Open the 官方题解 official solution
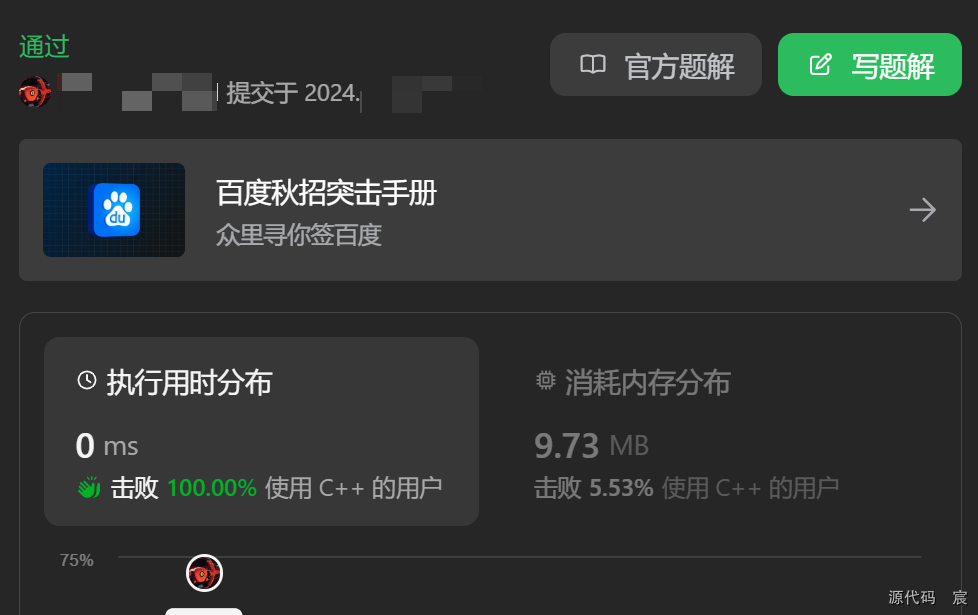This screenshot has height=615, width=978. pyautogui.click(x=656, y=65)
